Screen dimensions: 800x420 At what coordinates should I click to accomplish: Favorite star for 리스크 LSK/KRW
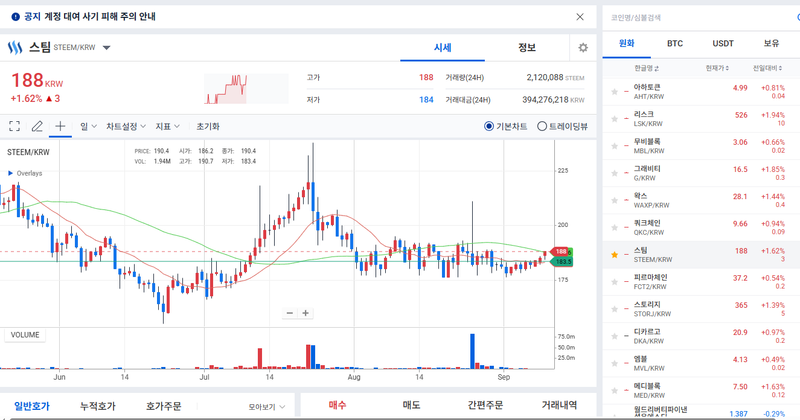coord(614,119)
